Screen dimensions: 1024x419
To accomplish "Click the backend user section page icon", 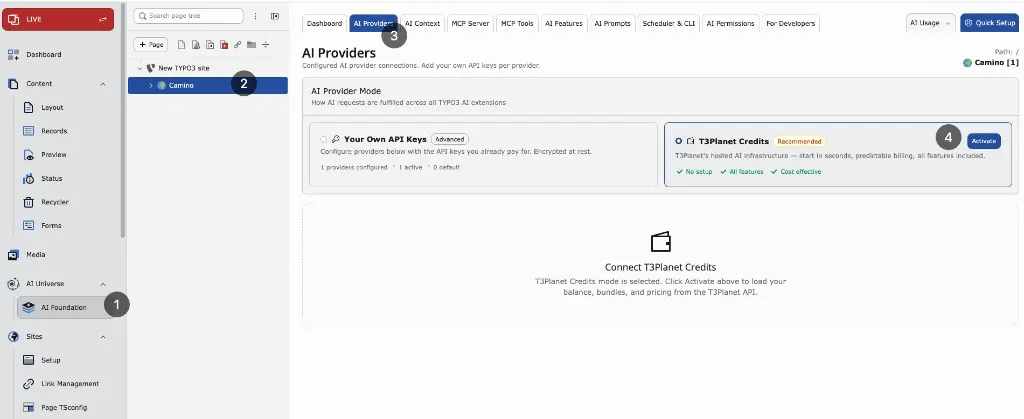I will click(x=196, y=45).
